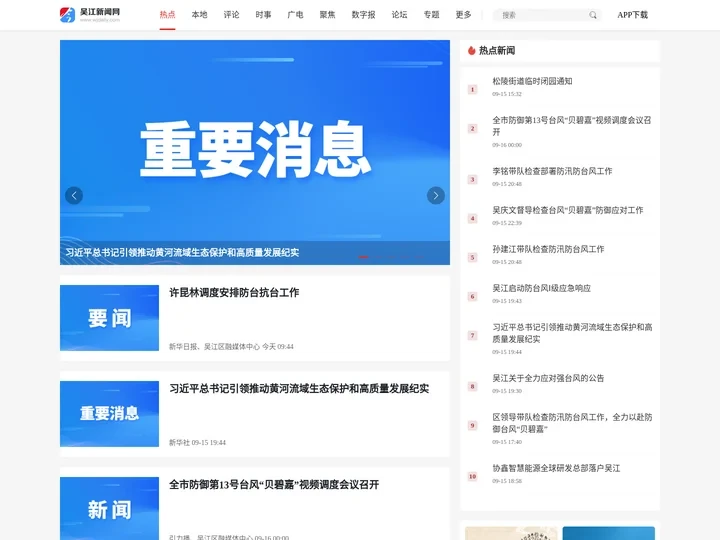Click the APP下载 link
720x540 pixels.
pos(632,15)
